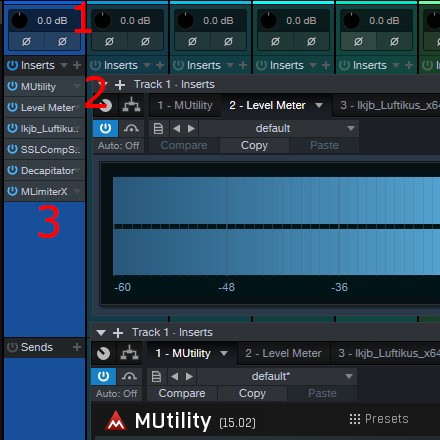Click sidechain icon in MUtility window

(x=129, y=376)
